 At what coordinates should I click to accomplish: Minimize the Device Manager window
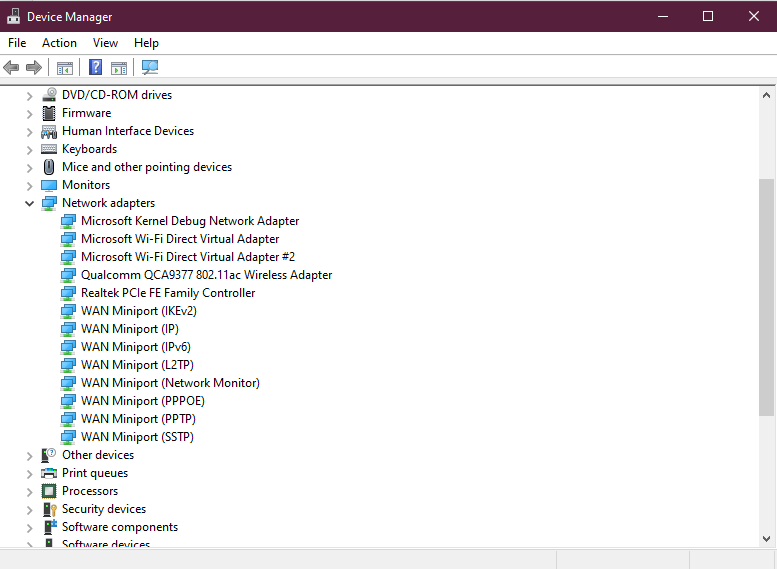[x=663, y=16]
